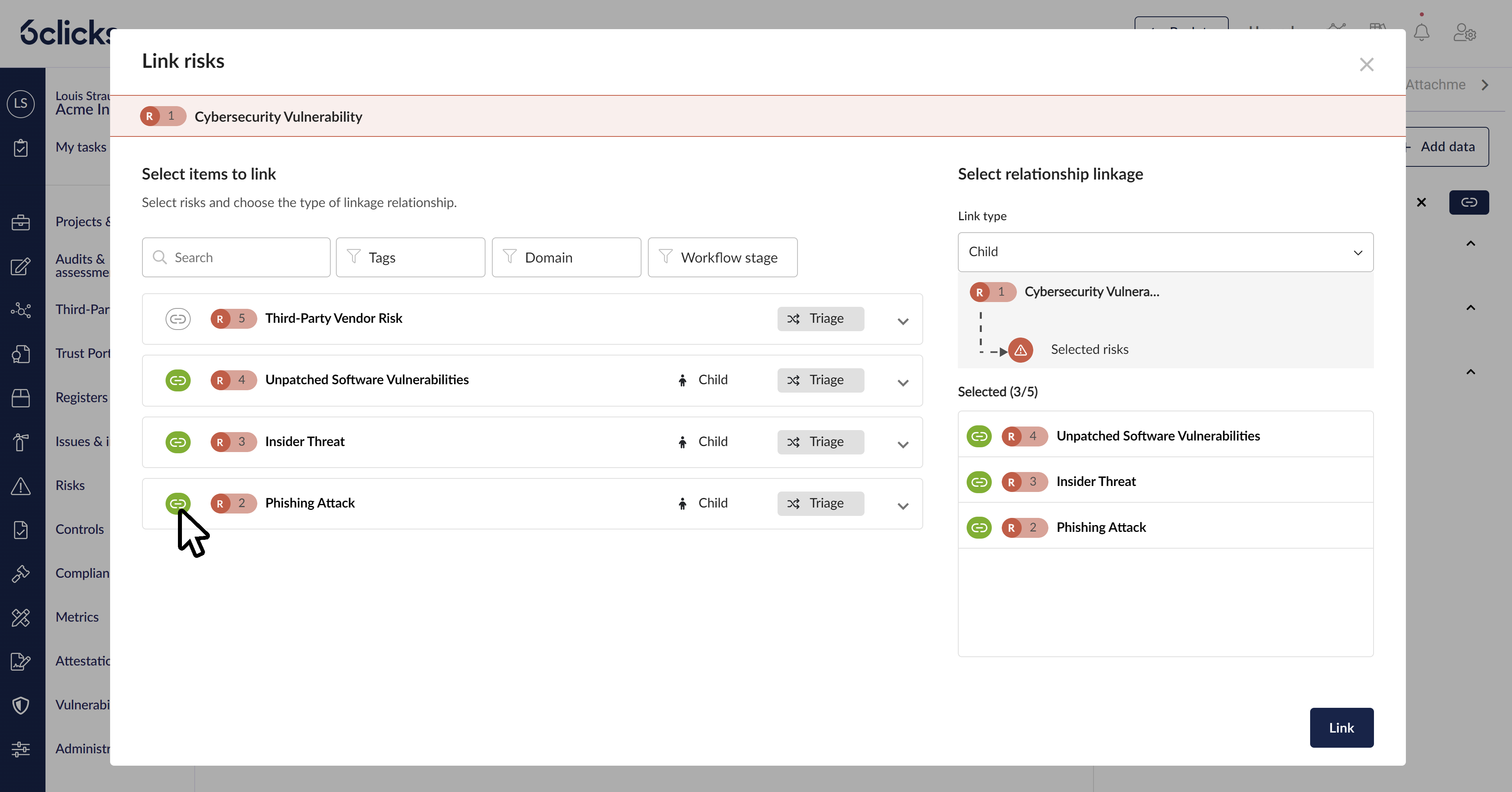Screen dimensions: 1512x792
Task: Expand the Third-Party Vendor Risk row
Action: pyautogui.click(x=903, y=321)
